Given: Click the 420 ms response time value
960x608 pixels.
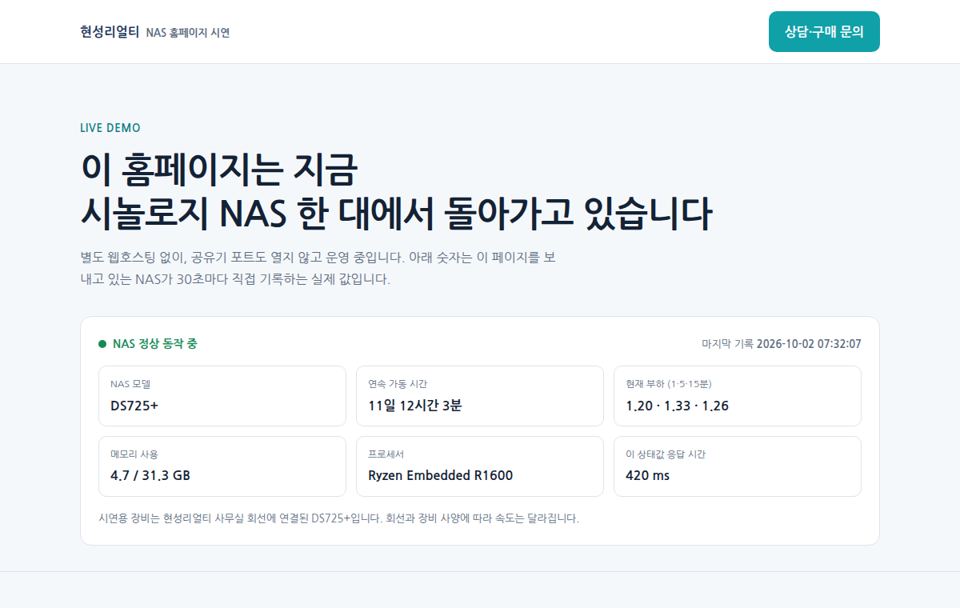Looking at the screenshot, I should pyautogui.click(x=648, y=476).
